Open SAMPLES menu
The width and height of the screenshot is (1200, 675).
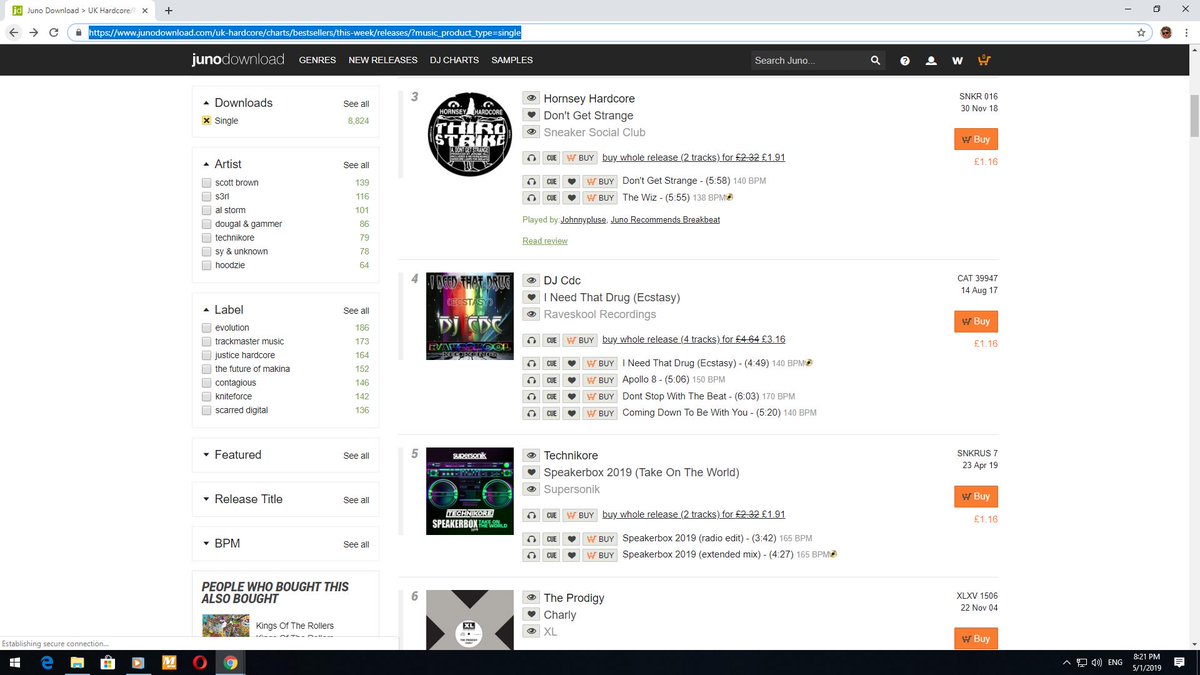click(512, 60)
